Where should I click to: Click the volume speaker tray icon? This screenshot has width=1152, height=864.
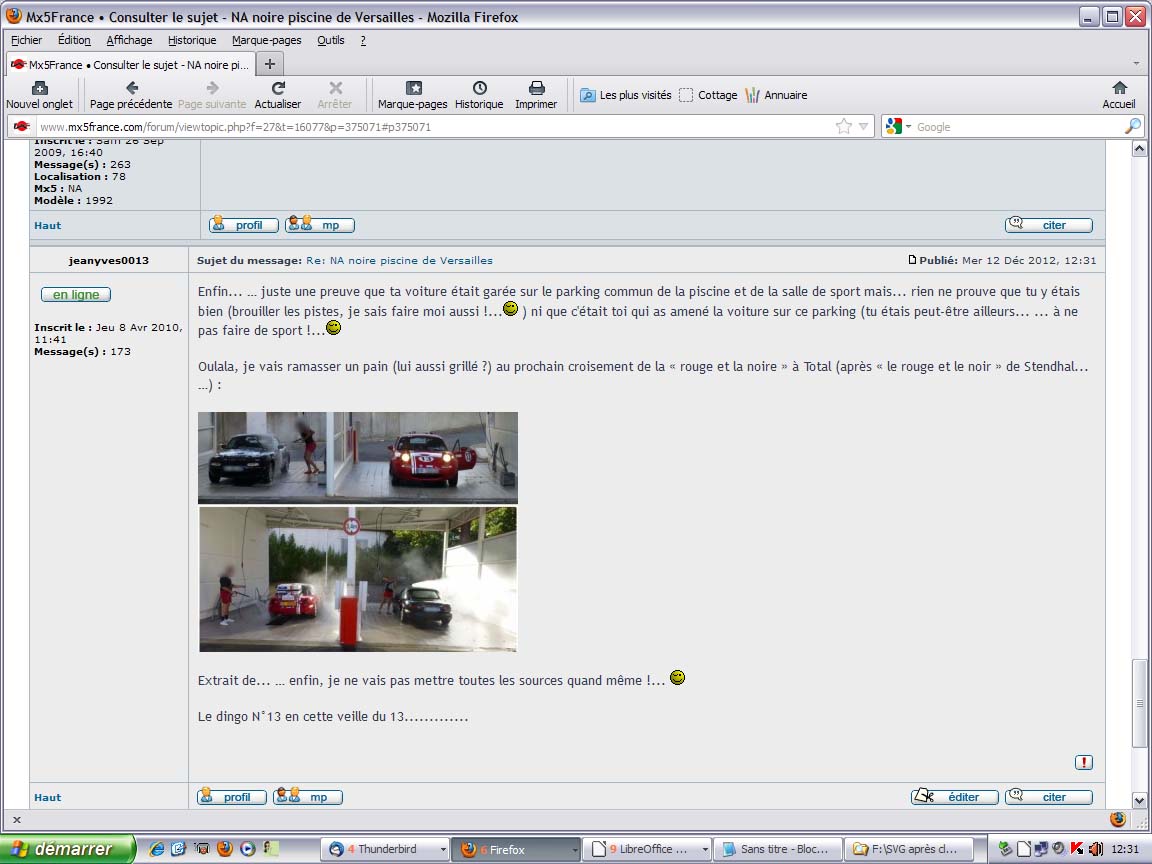click(1095, 849)
